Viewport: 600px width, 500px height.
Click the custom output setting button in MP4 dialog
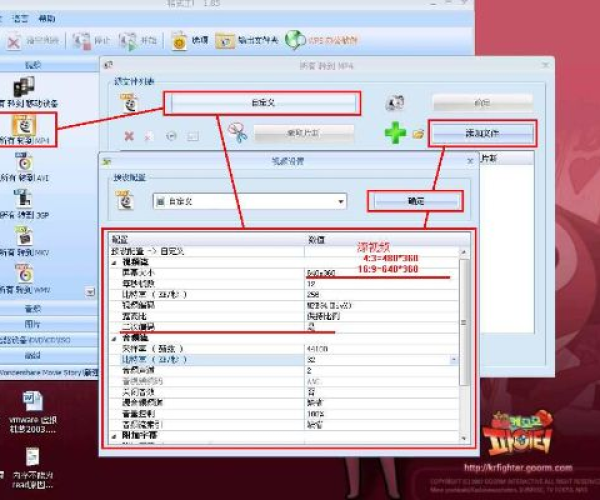263,103
